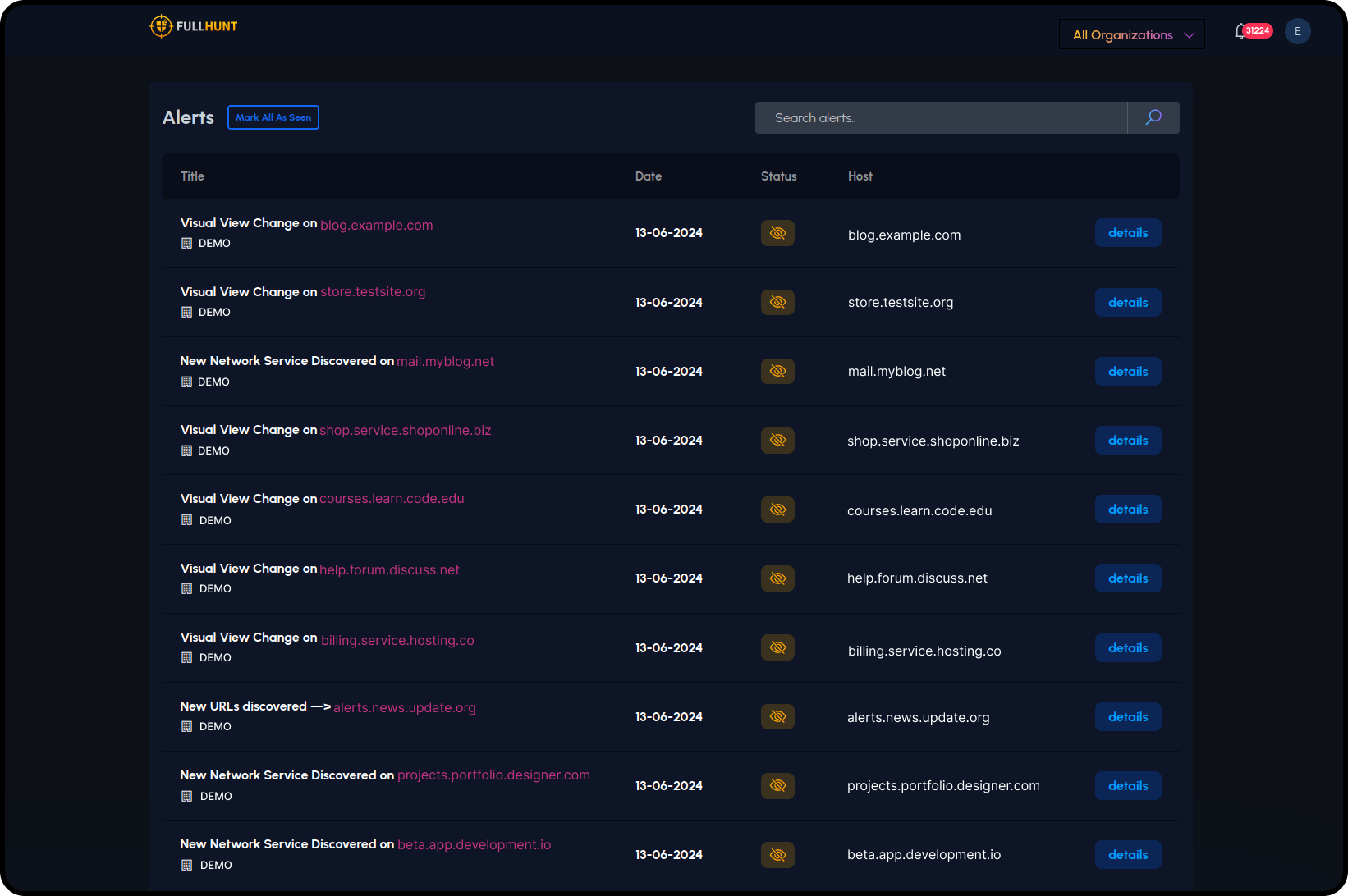The image size is (1348, 896).
Task: Follow the pink projects.portfolio.designer.com title link
Action: (x=493, y=775)
